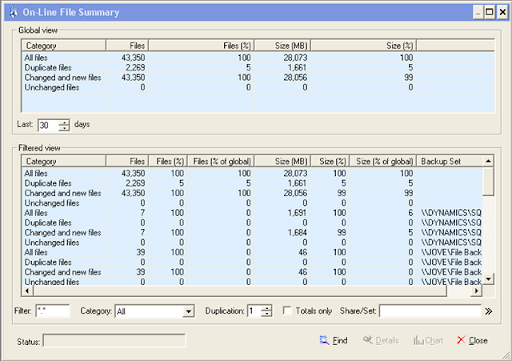Click the vertical scrollbar thumb in Filtered view

tap(488, 181)
